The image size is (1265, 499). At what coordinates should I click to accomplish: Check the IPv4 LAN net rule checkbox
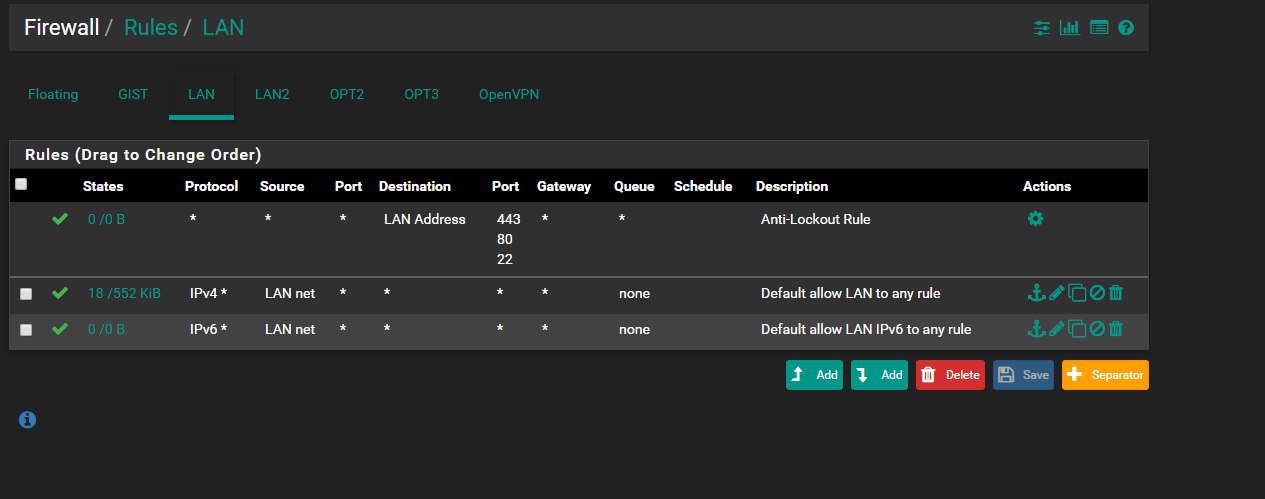pos(26,294)
